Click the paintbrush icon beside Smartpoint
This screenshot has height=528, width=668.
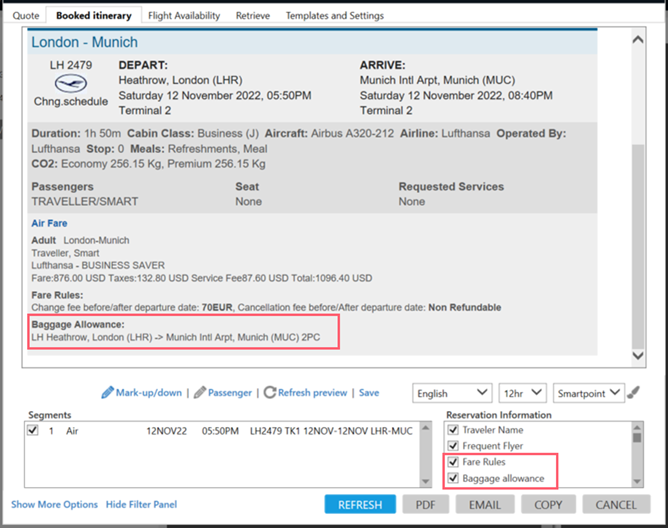coord(634,393)
